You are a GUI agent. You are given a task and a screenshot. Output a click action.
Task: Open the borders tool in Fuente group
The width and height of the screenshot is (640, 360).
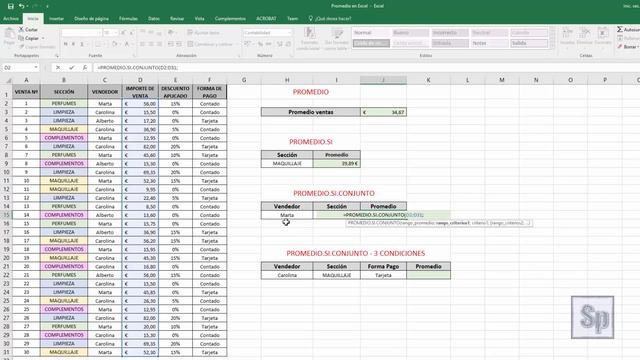[98, 44]
